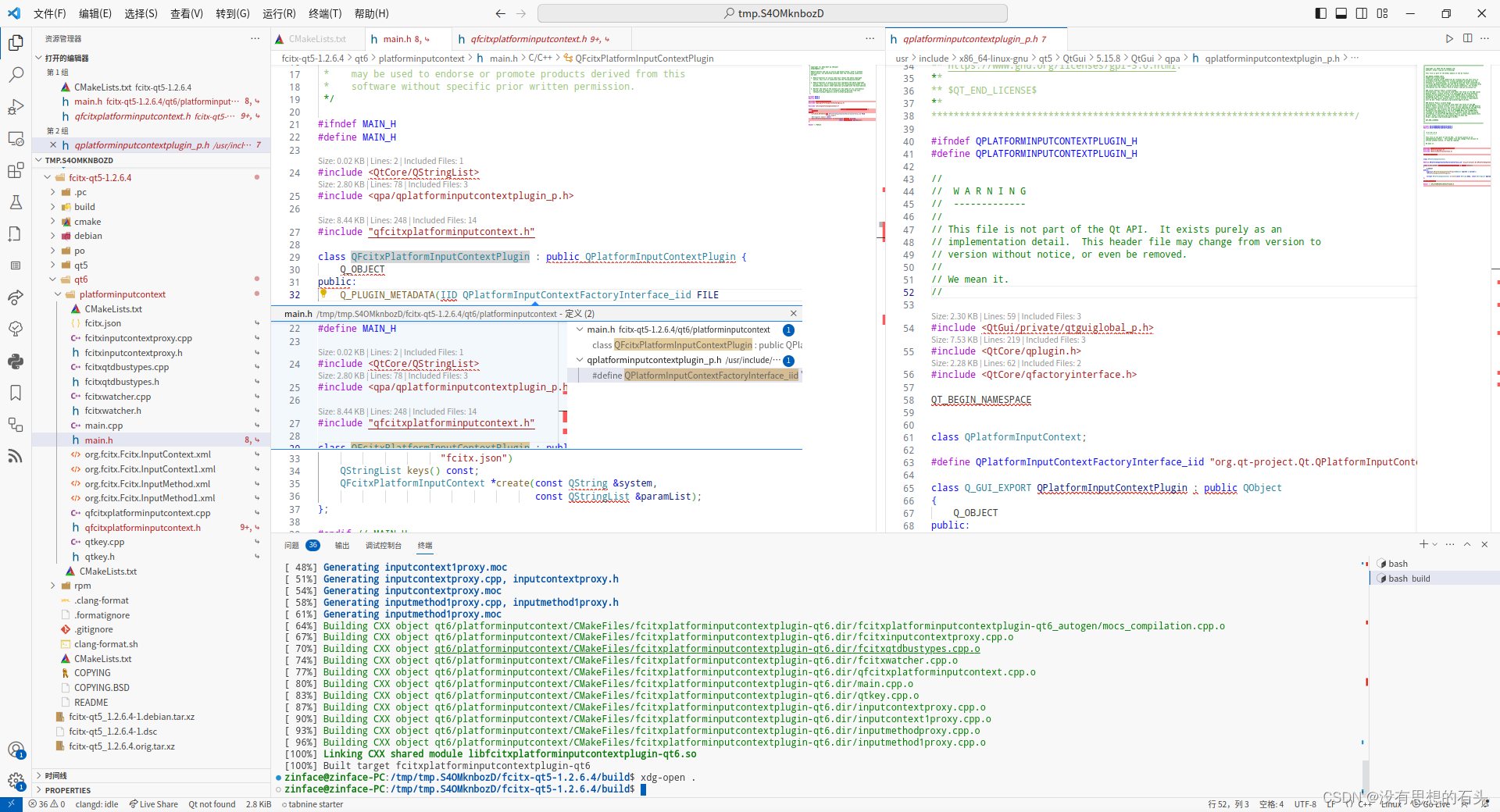Open the Testing flask view

(x=16, y=202)
